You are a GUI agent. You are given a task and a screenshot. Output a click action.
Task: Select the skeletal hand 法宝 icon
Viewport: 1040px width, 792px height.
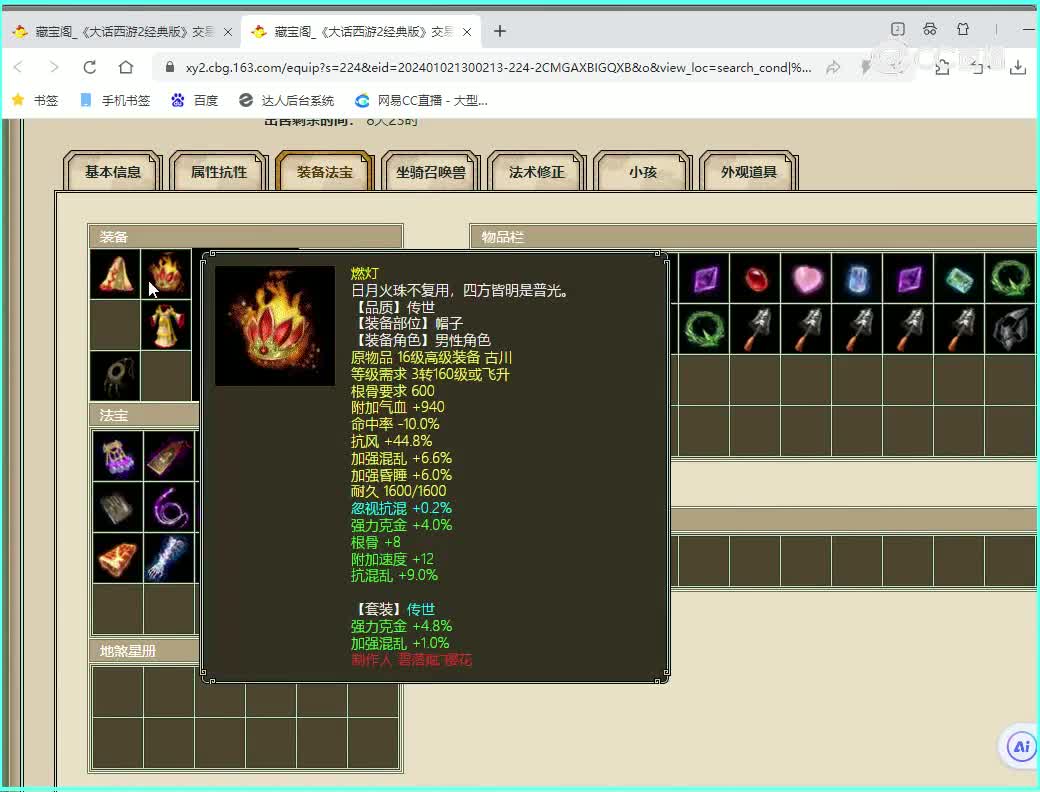tap(169, 558)
